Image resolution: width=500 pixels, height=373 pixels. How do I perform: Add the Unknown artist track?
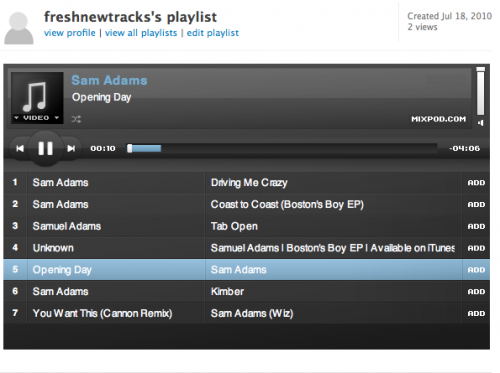tap(476, 248)
